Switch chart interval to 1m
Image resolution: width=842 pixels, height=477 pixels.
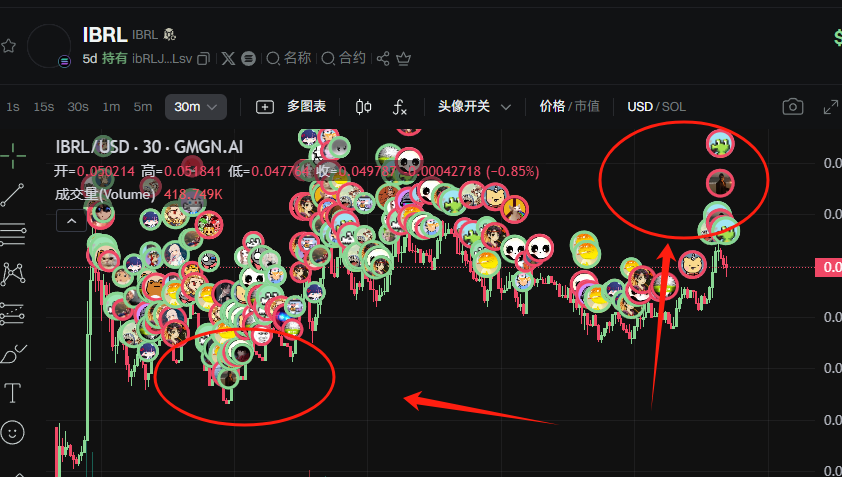click(111, 107)
